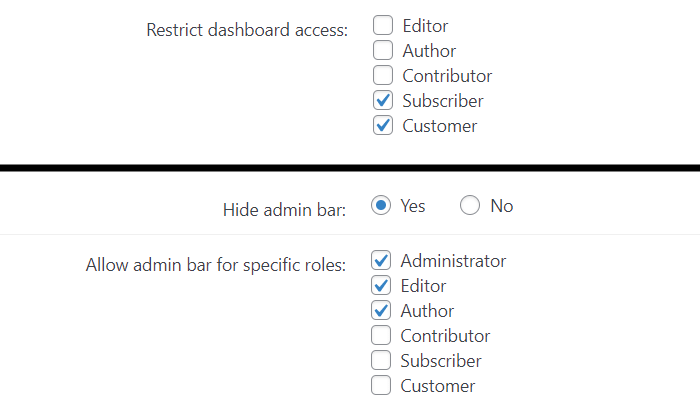Uncheck Customer in Restrict dashboard access
The width and height of the screenshot is (700, 410).
point(383,126)
